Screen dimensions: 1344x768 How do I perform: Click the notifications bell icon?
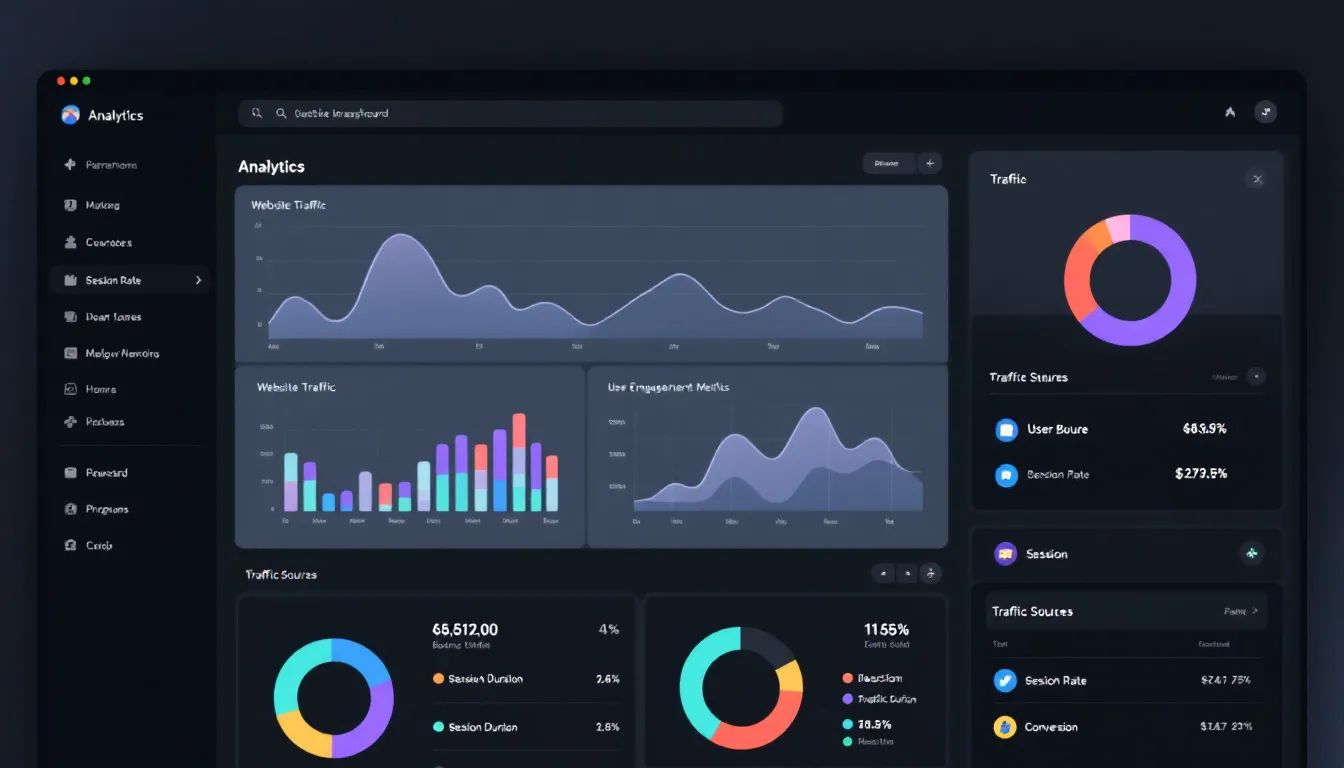click(x=1230, y=112)
